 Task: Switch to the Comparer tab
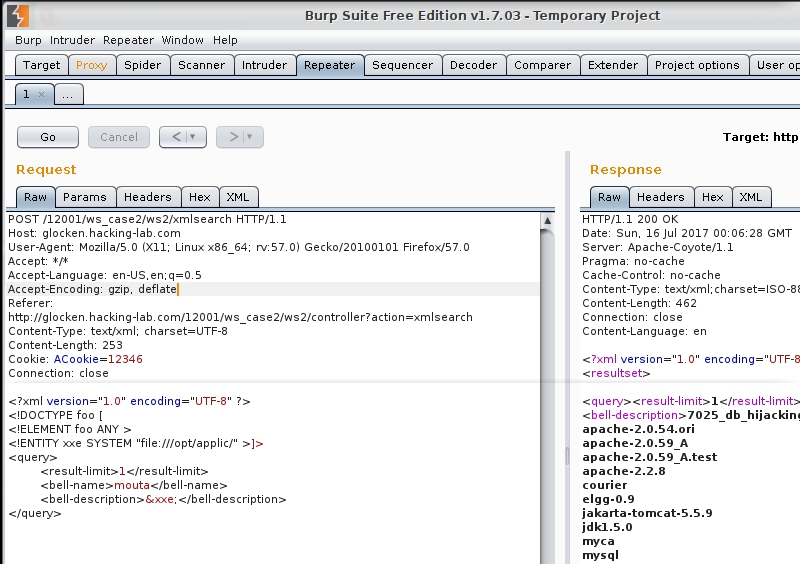[543, 65]
